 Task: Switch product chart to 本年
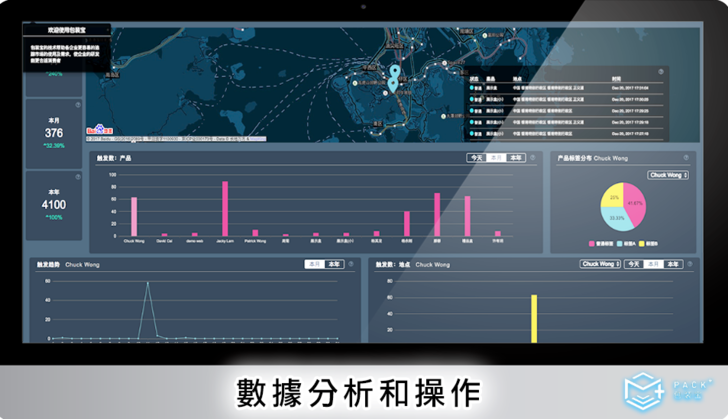(516, 158)
